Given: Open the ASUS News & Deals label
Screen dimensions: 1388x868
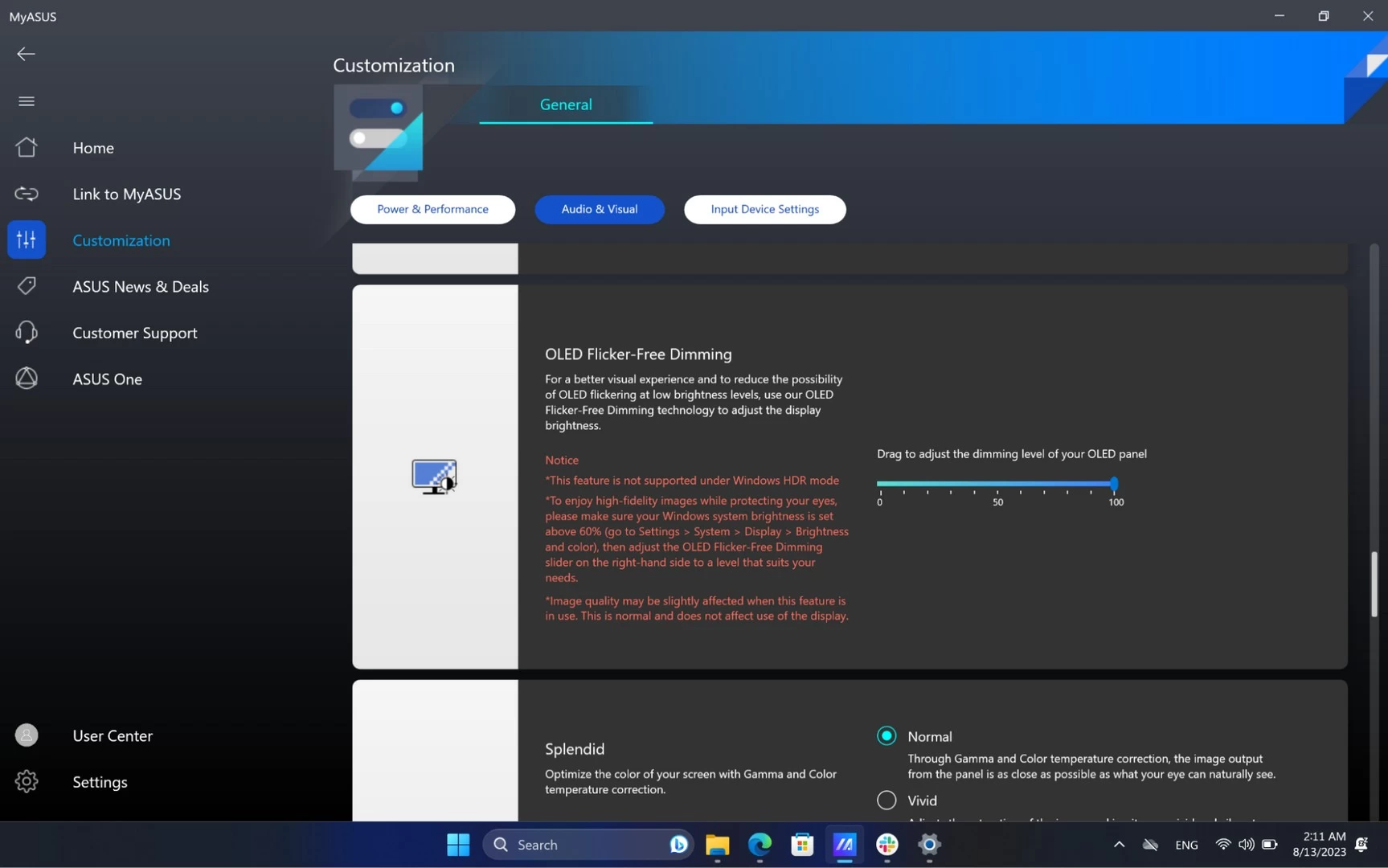Looking at the screenshot, I should (x=141, y=287).
